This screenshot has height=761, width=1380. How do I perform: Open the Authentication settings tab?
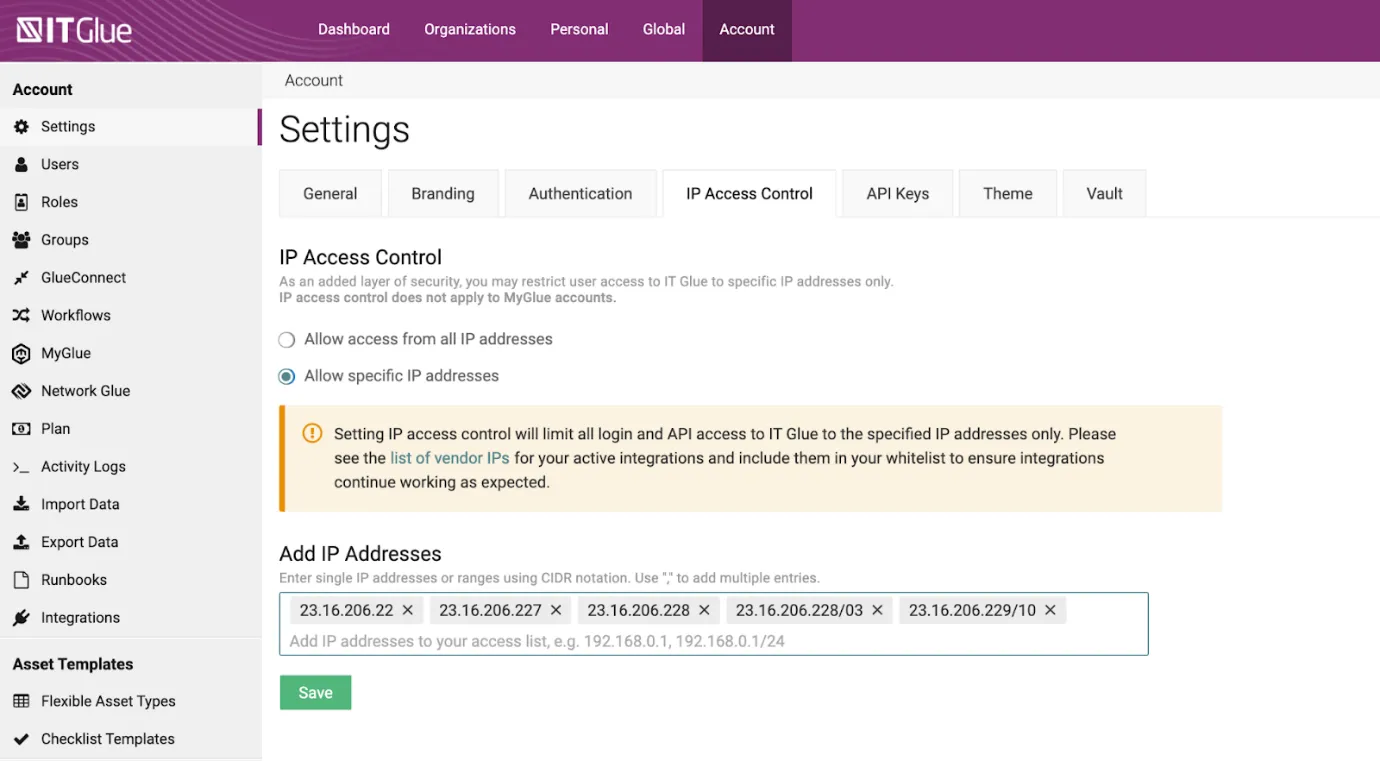(580, 194)
